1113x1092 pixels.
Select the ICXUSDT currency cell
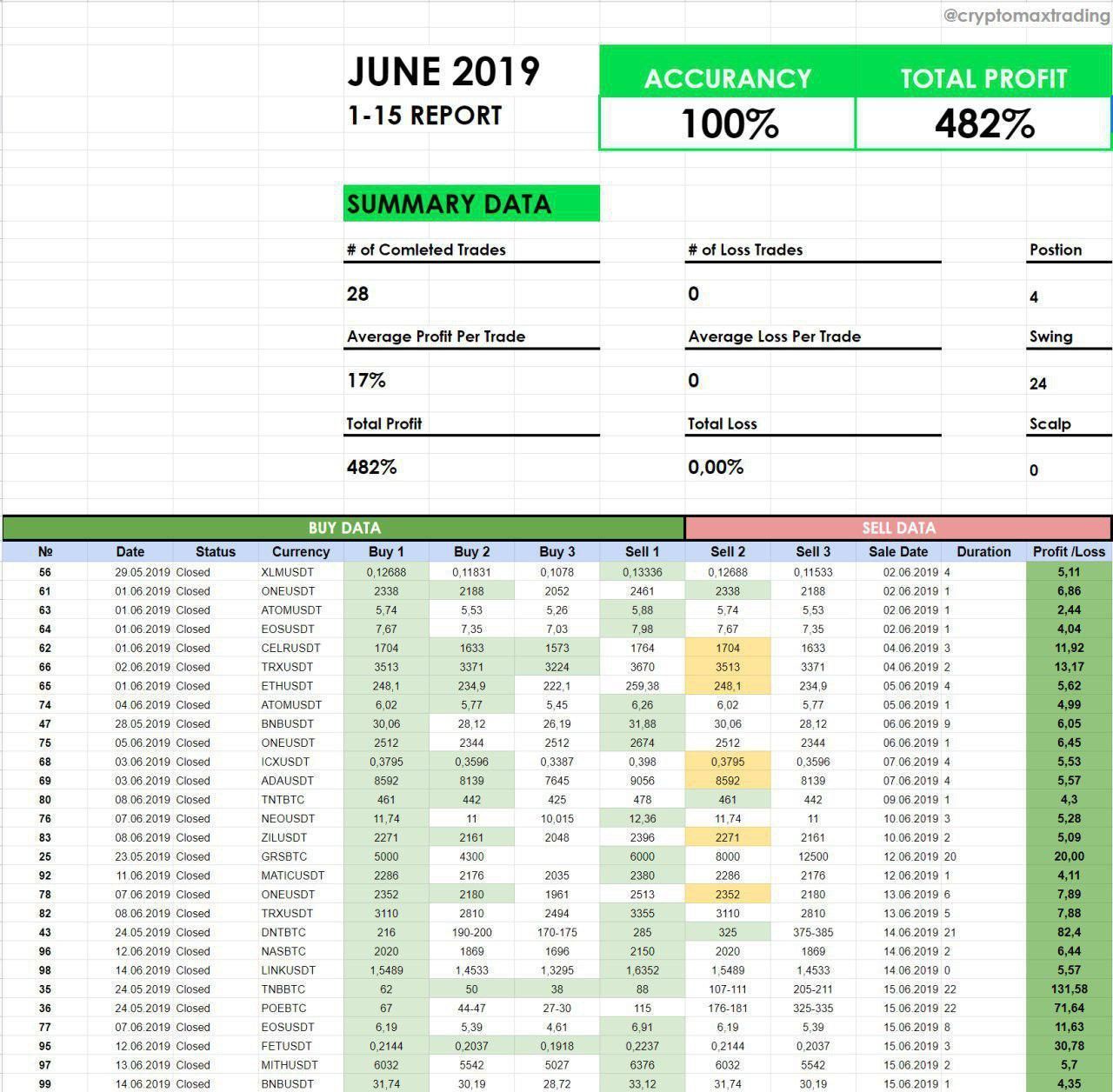click(x=301, y=762)
